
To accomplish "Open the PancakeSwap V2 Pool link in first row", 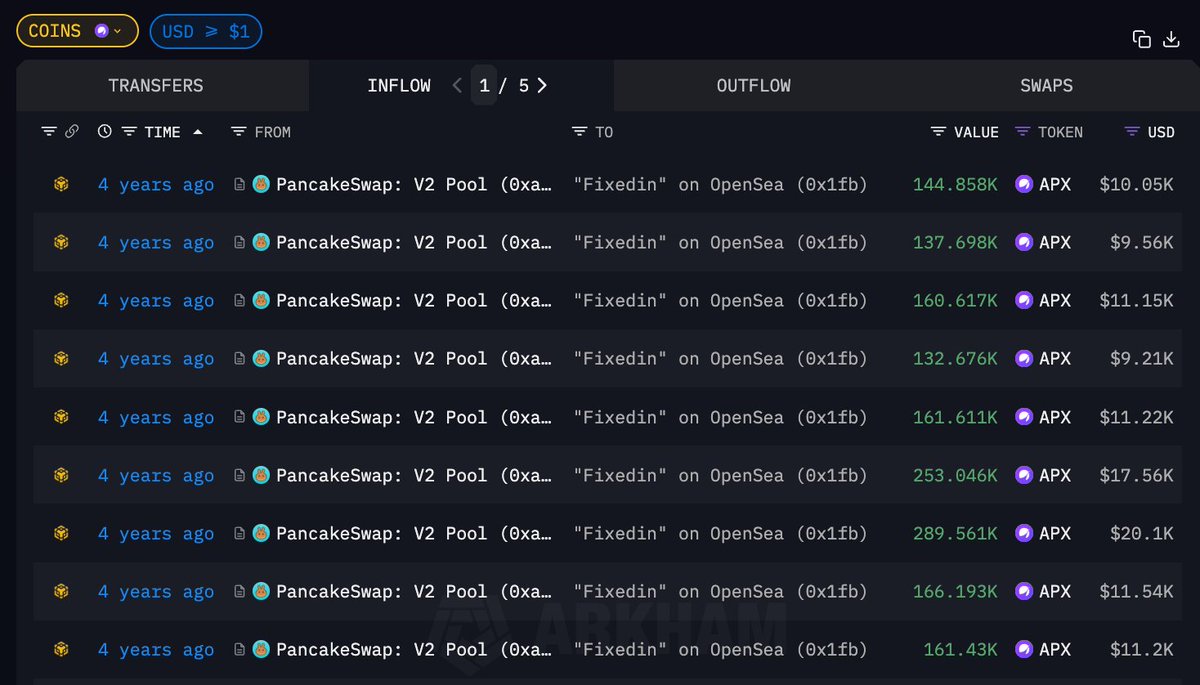I will click(412, 184).
